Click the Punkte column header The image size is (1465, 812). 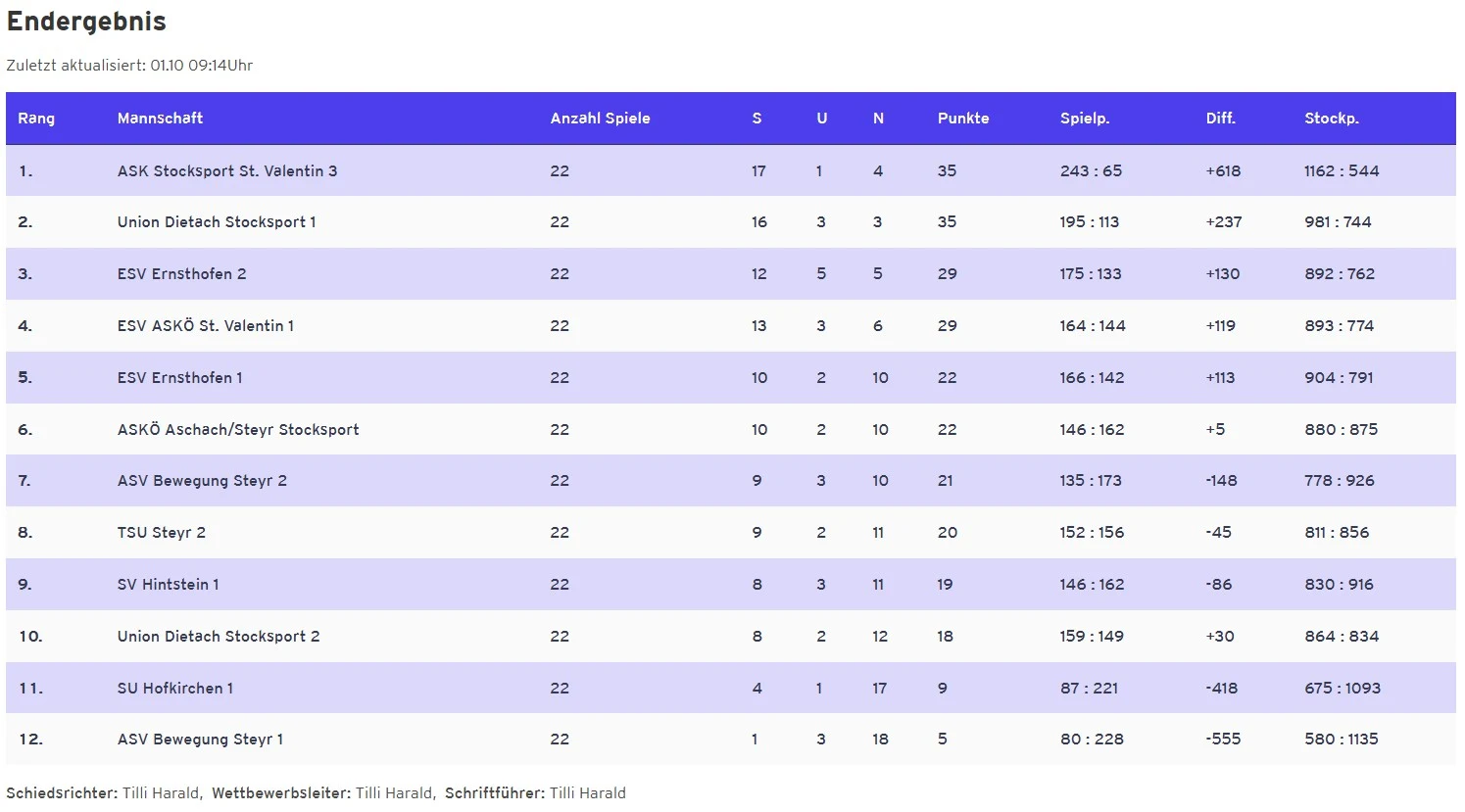coord(963,119)
